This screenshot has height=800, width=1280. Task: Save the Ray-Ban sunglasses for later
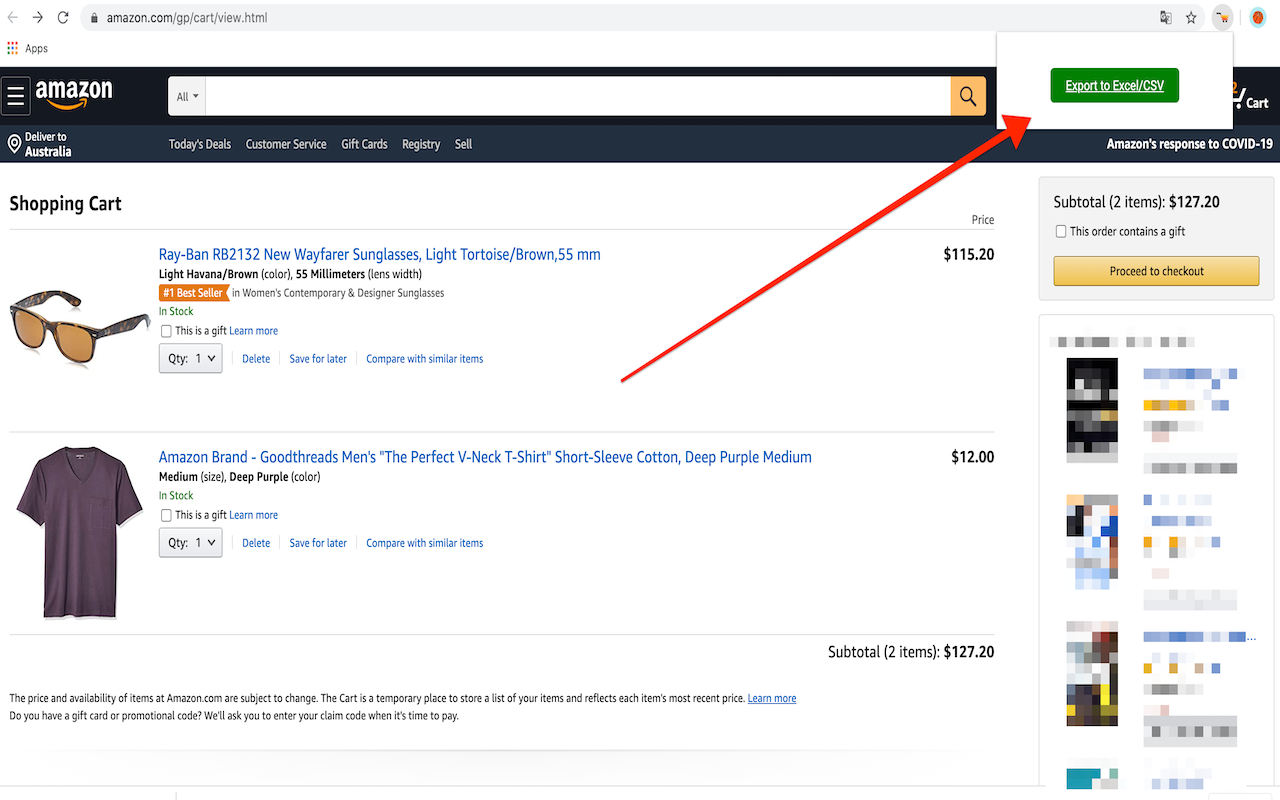click(318, 359)
